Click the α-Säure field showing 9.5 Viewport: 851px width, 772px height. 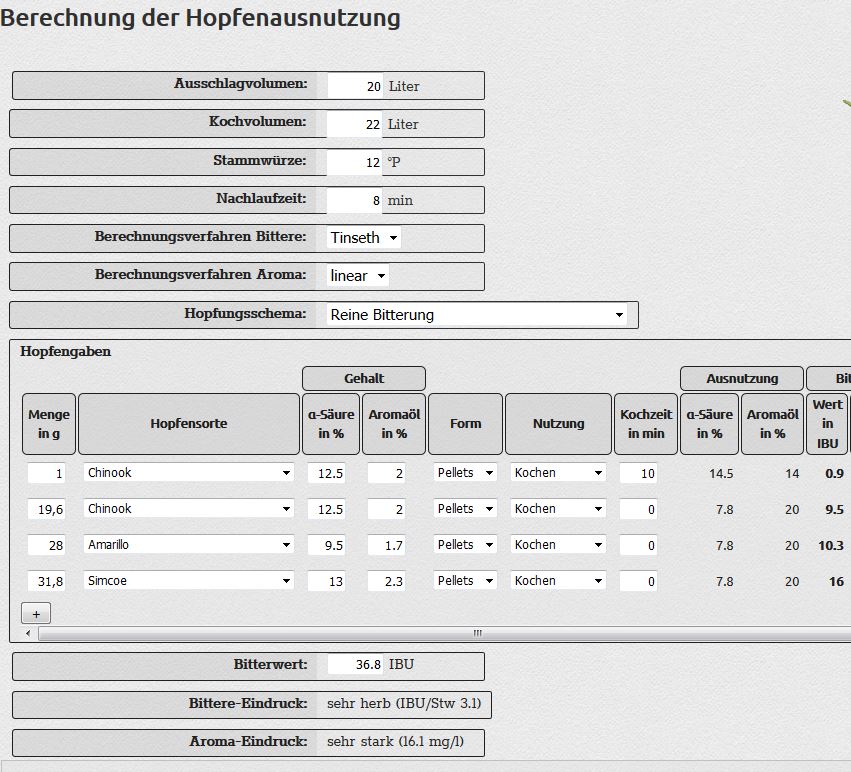(x=326, y=545)
